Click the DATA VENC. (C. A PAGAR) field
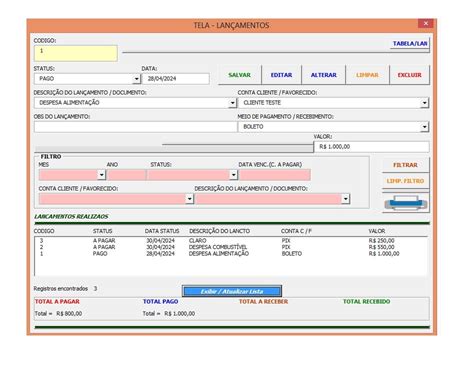474x368 pixels. click(275, 175)
